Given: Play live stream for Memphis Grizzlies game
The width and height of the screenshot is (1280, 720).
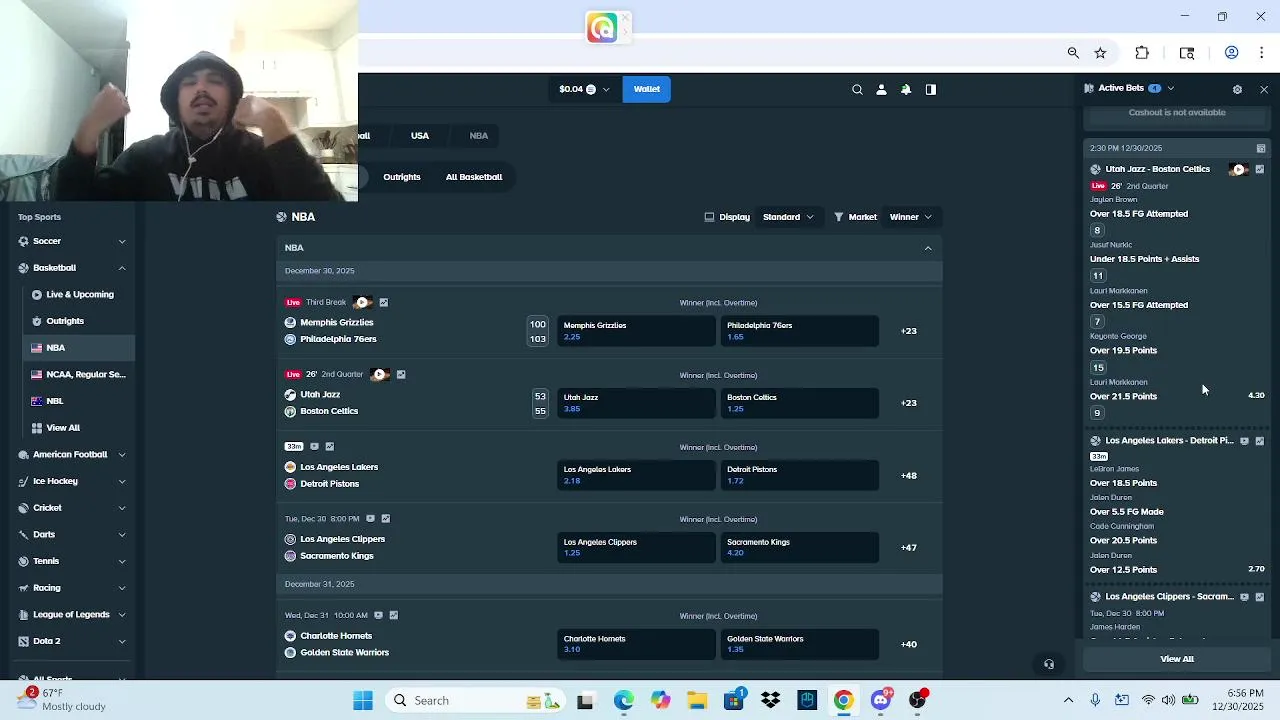Looking at the screenshot, I should point(363,302).
